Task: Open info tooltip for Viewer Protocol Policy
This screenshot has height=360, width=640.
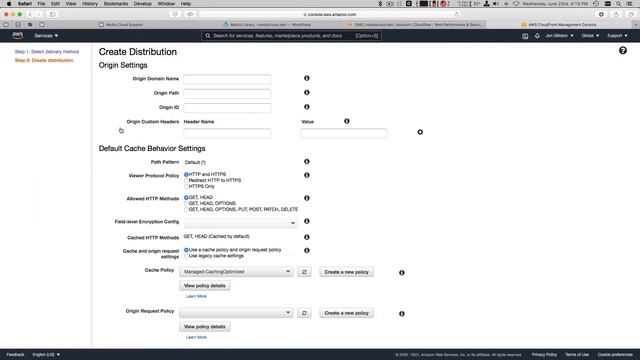Action: (307, 175)
